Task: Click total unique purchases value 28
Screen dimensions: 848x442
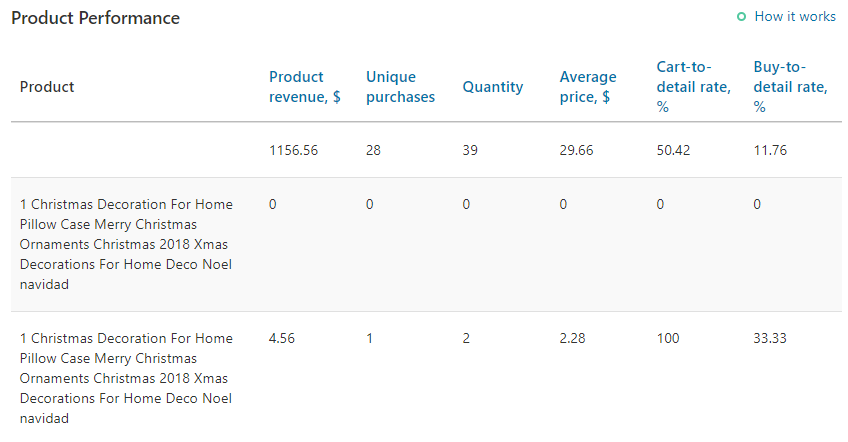Action: 373,150
